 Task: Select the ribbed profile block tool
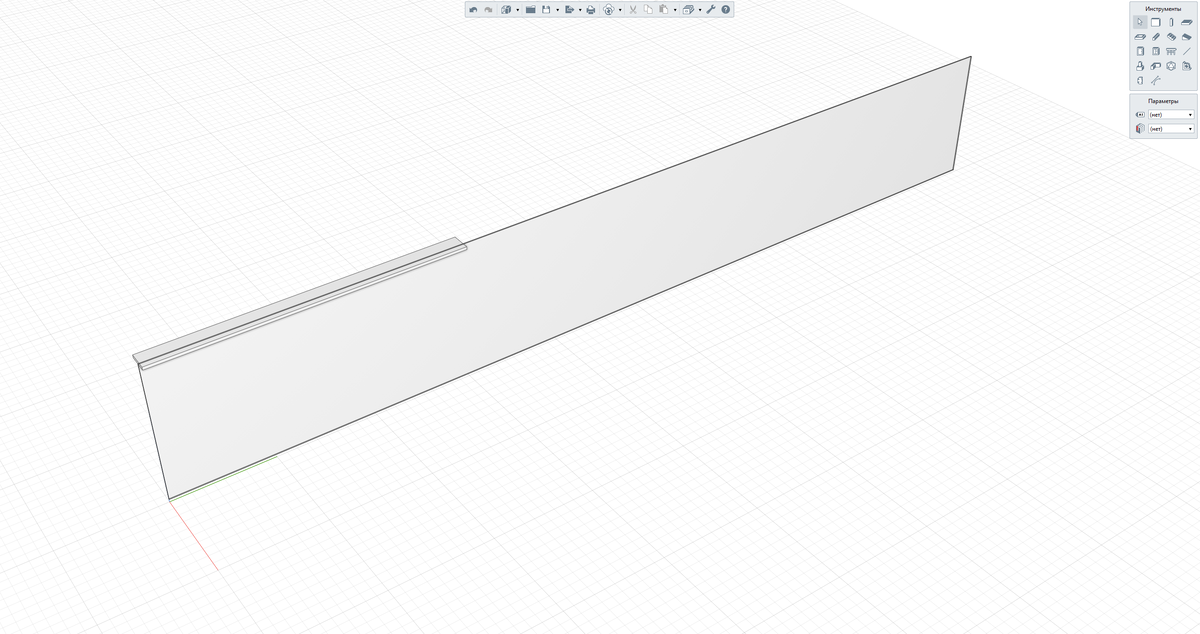1171,37
